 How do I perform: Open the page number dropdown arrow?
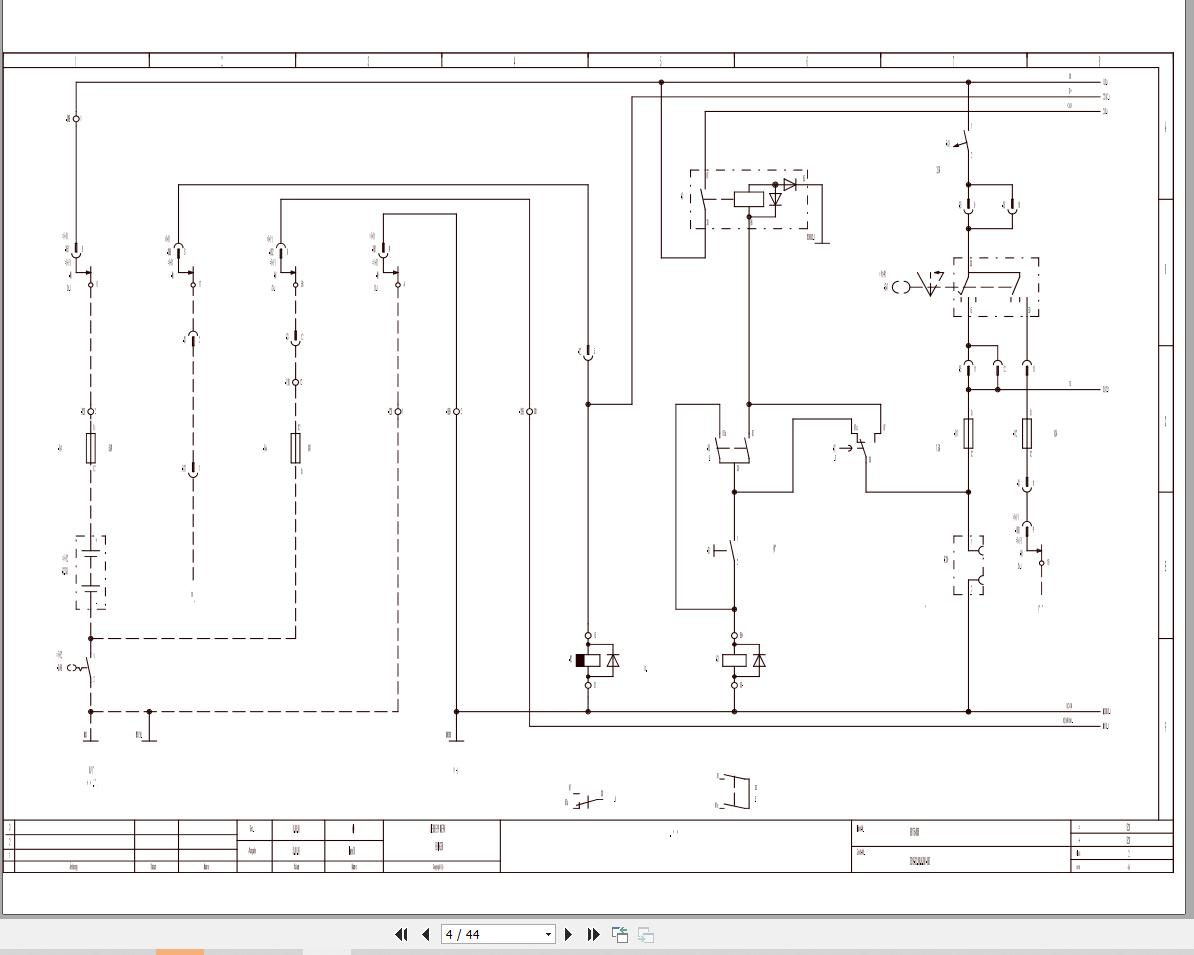[548, 934]
